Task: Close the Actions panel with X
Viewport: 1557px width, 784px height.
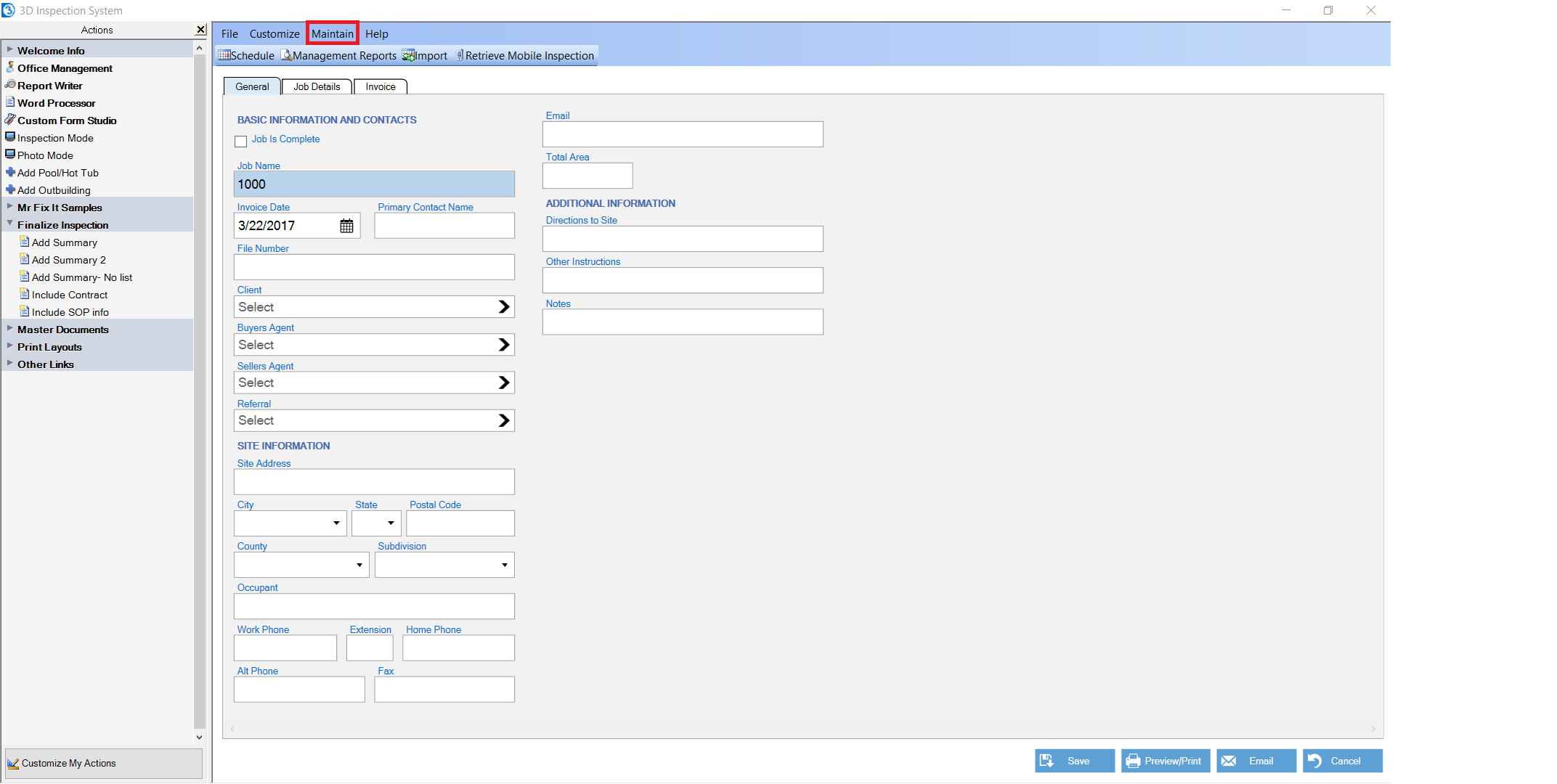Action: tap(200, 30)
